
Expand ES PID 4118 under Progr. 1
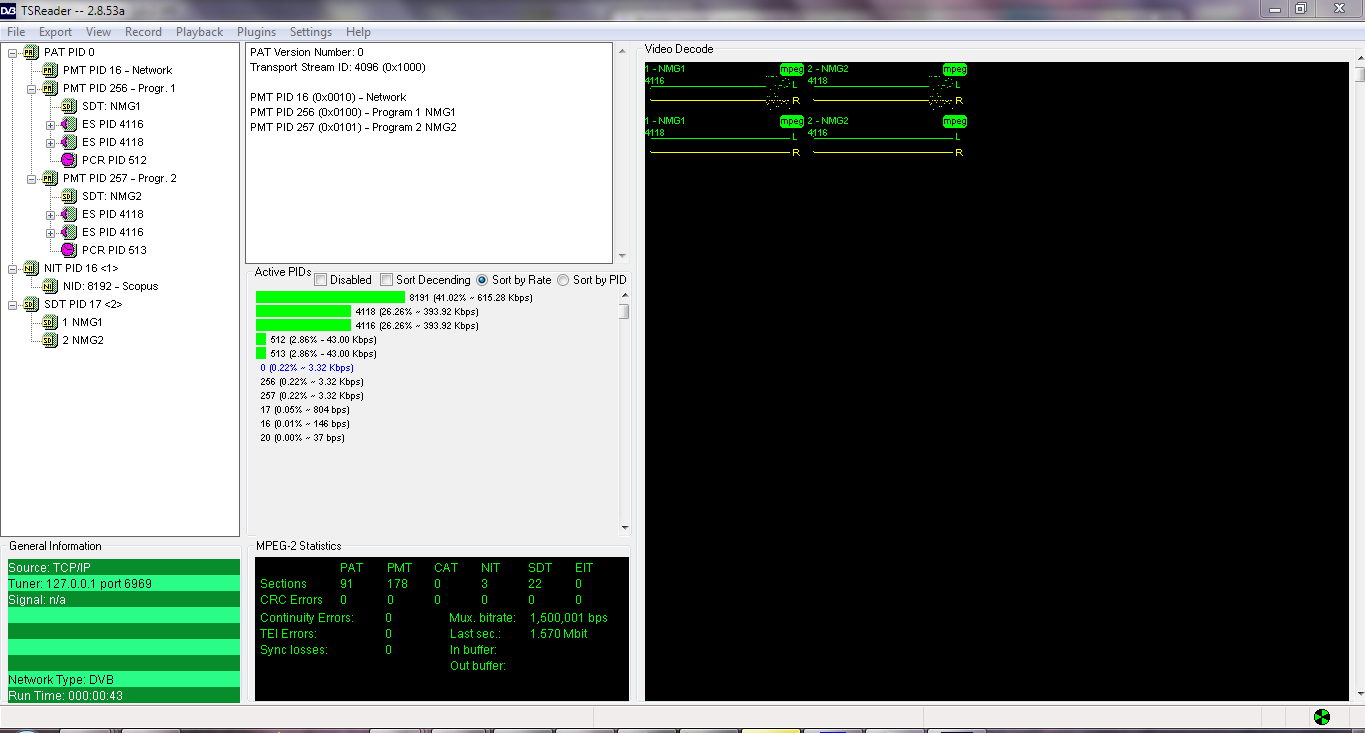51,142
